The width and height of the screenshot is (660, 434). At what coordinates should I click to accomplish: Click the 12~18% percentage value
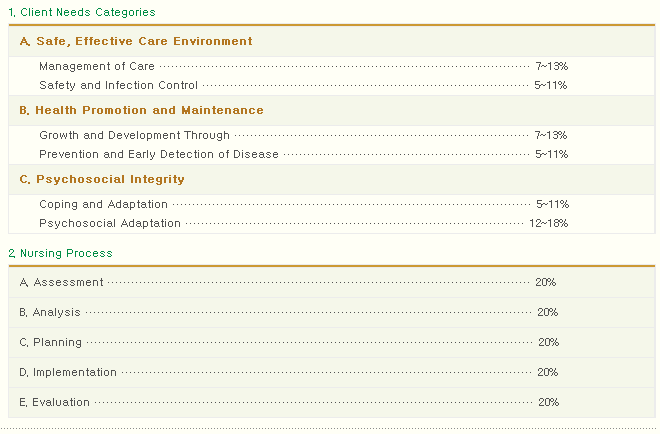[x=548, y=224]
